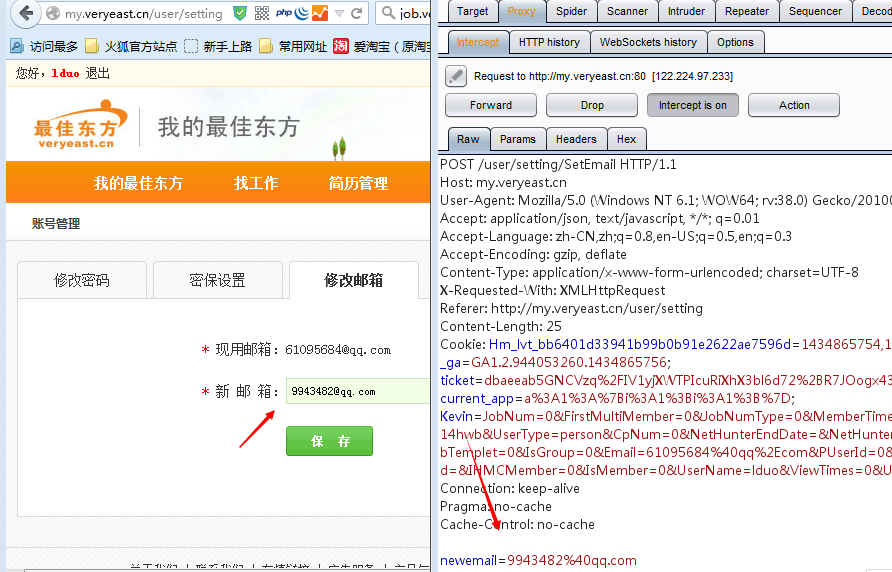Click the green 保存 button

[329, 441]
